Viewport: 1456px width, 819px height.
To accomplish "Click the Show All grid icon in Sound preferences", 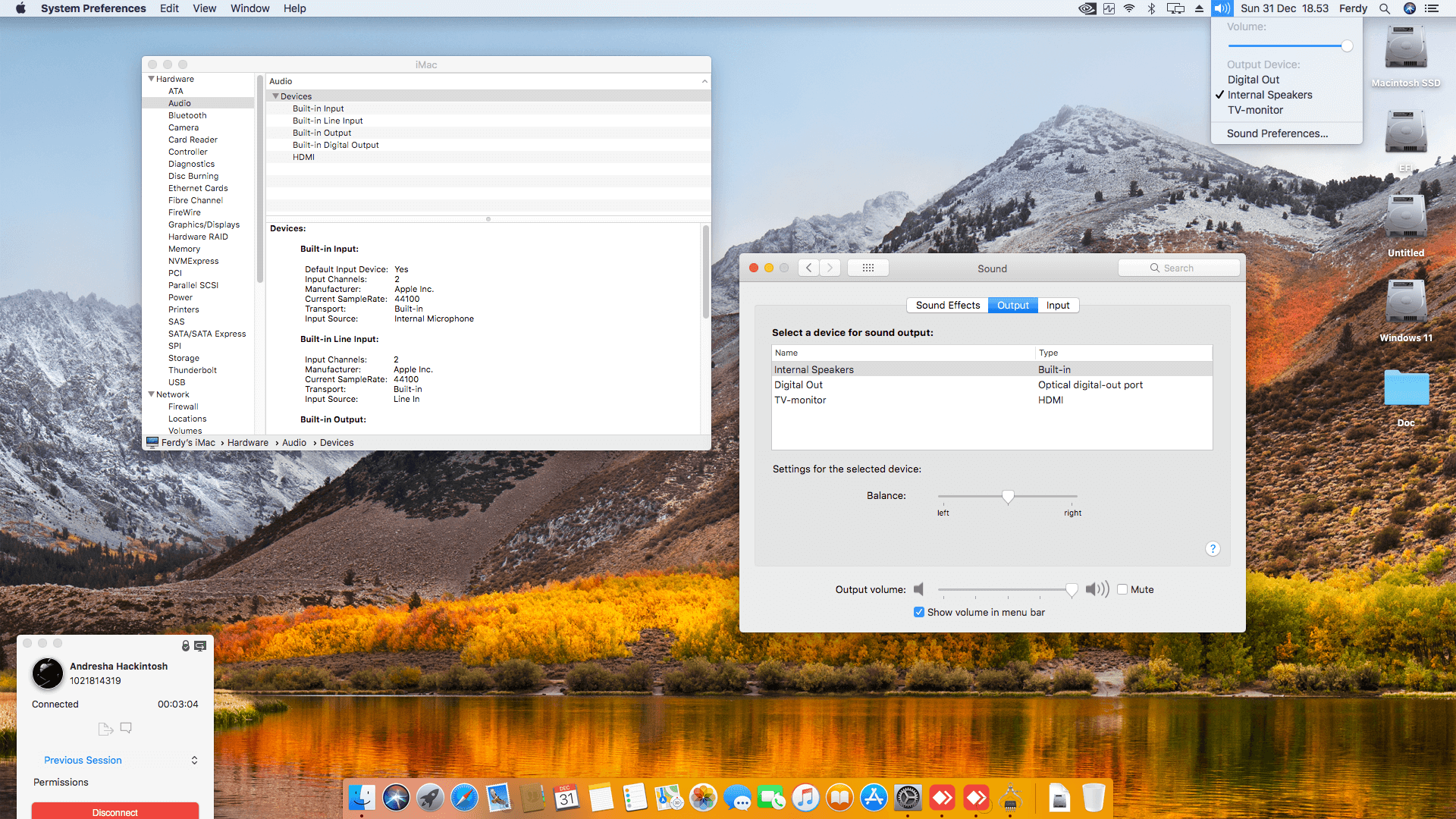I will [x=868, y=267].
